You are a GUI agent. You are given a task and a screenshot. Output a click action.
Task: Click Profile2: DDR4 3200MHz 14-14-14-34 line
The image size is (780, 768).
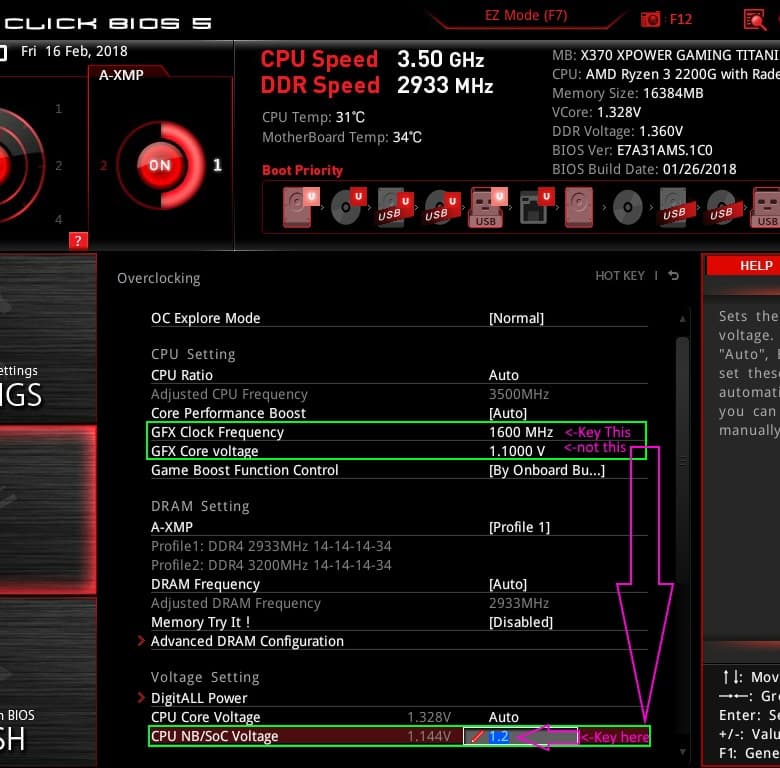click(x=271, y=565)
